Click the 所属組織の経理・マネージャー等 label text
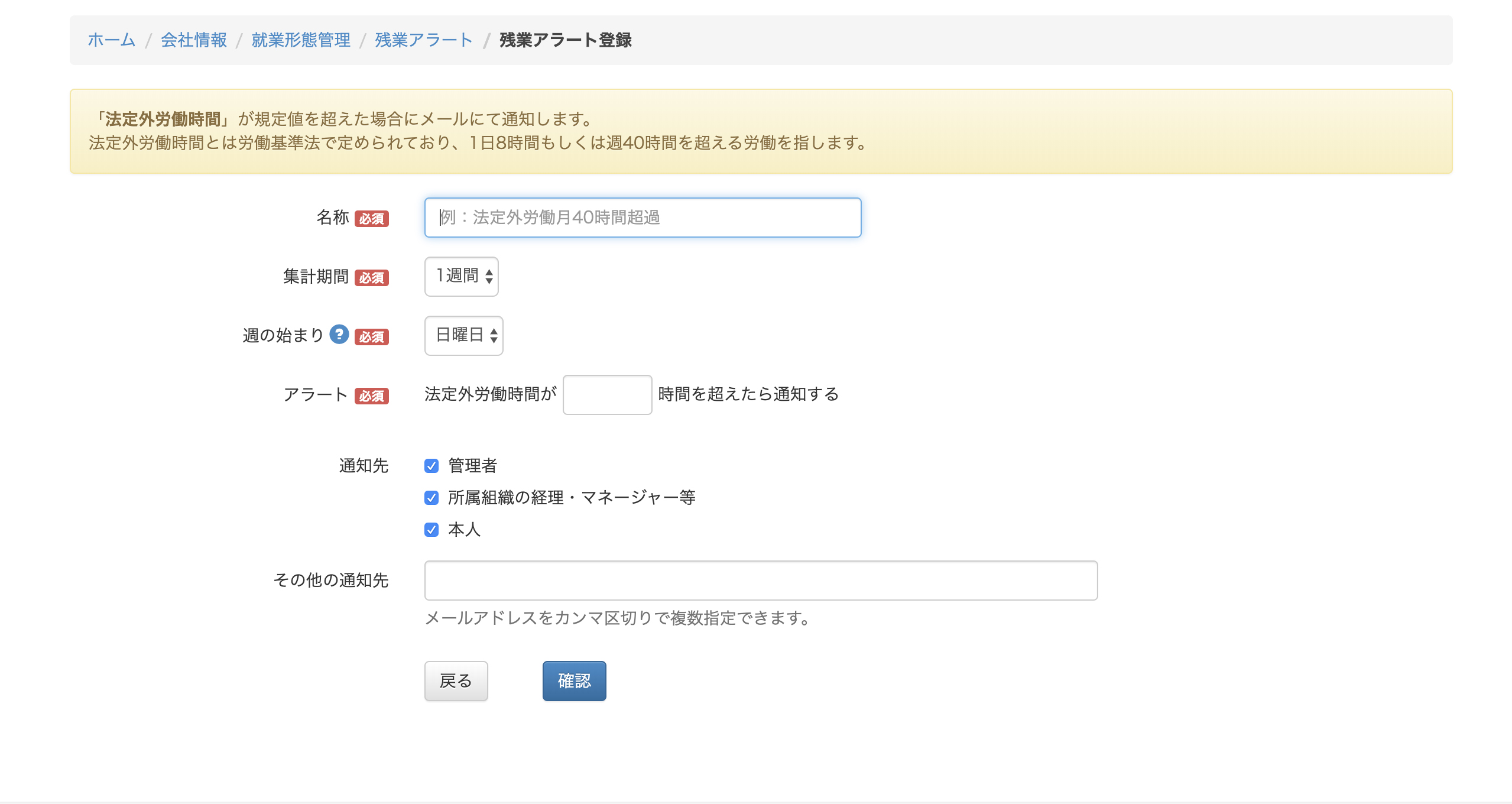1512x804 pixels. click(572, 498)
